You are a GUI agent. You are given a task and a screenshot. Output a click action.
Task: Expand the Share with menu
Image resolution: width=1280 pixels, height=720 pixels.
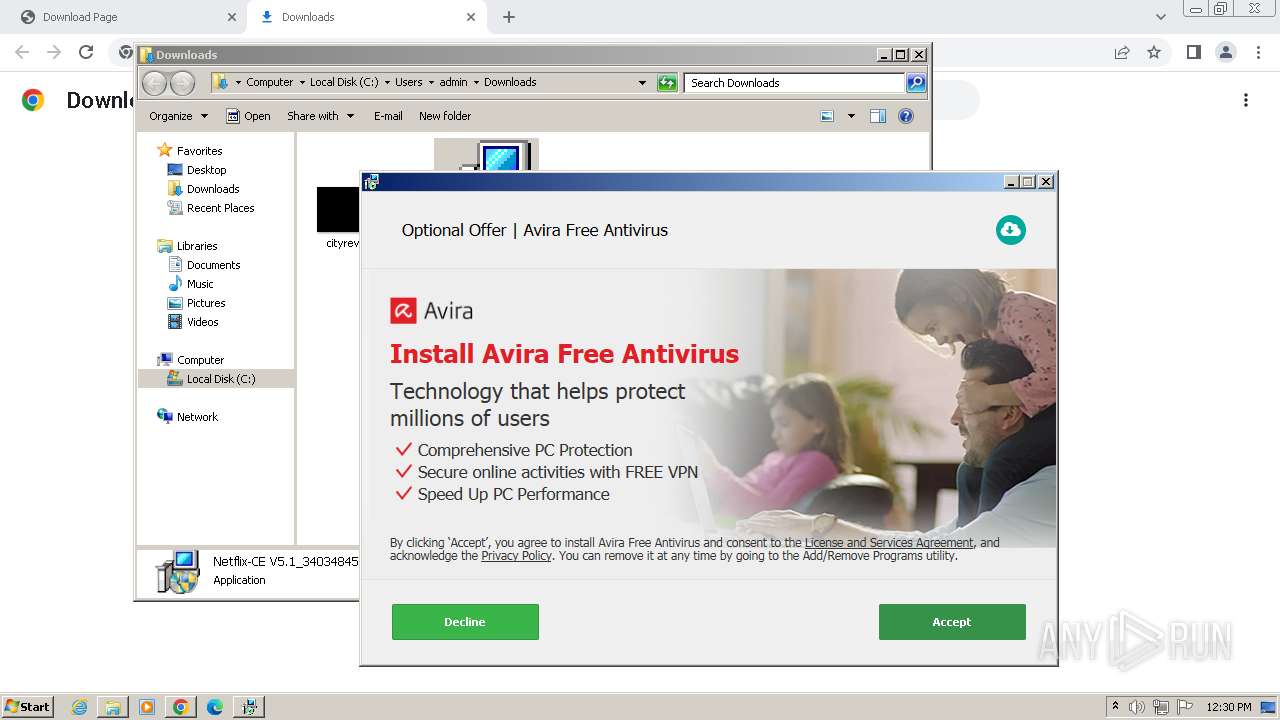320,116
